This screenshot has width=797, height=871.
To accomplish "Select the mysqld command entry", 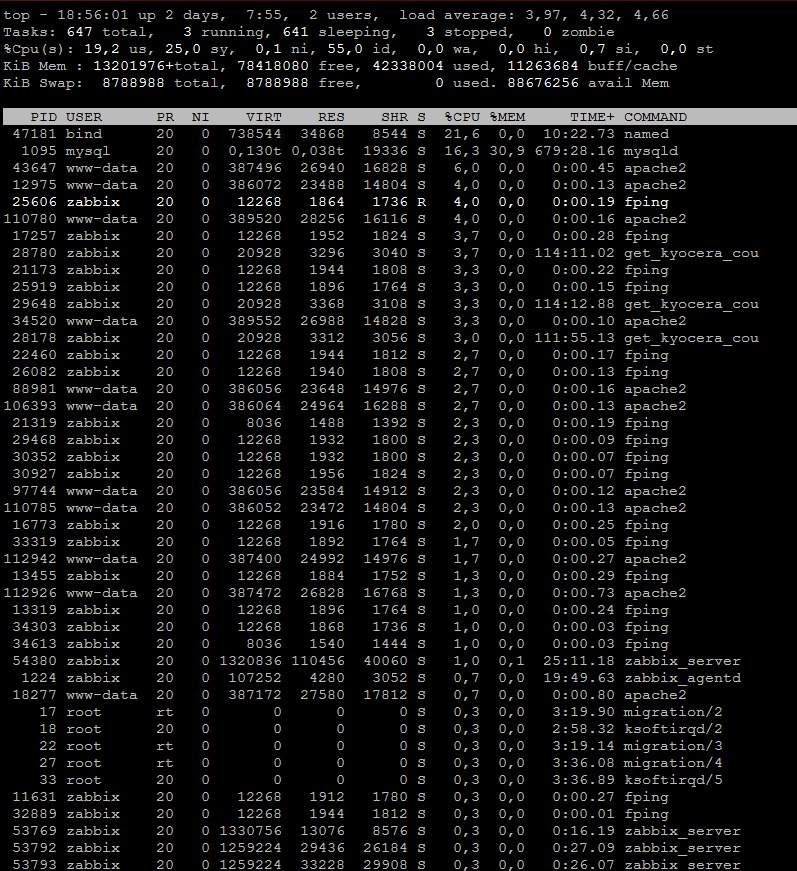I will (x=651, y=151).
